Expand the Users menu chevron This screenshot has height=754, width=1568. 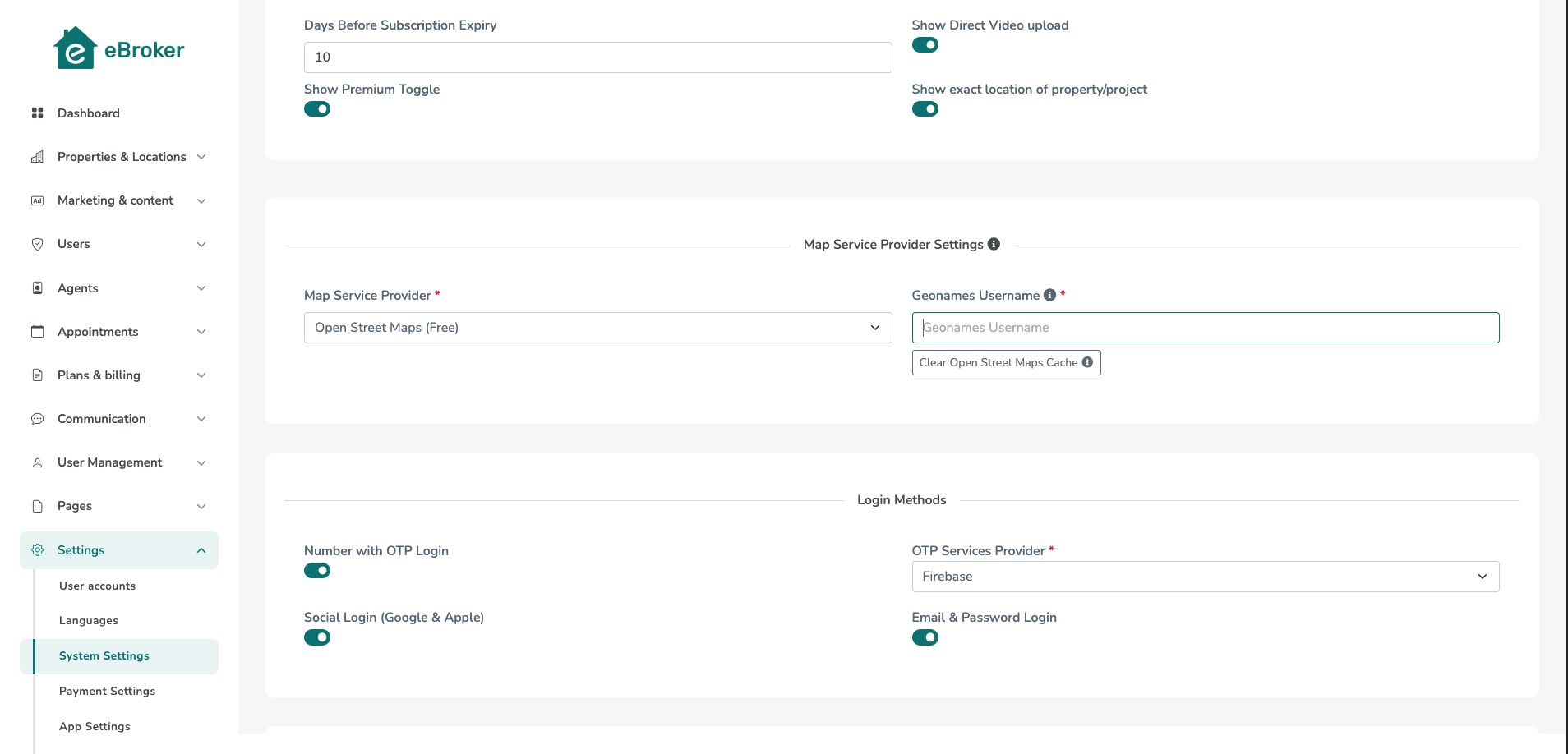pyautogui.click(x=201, y=244)
